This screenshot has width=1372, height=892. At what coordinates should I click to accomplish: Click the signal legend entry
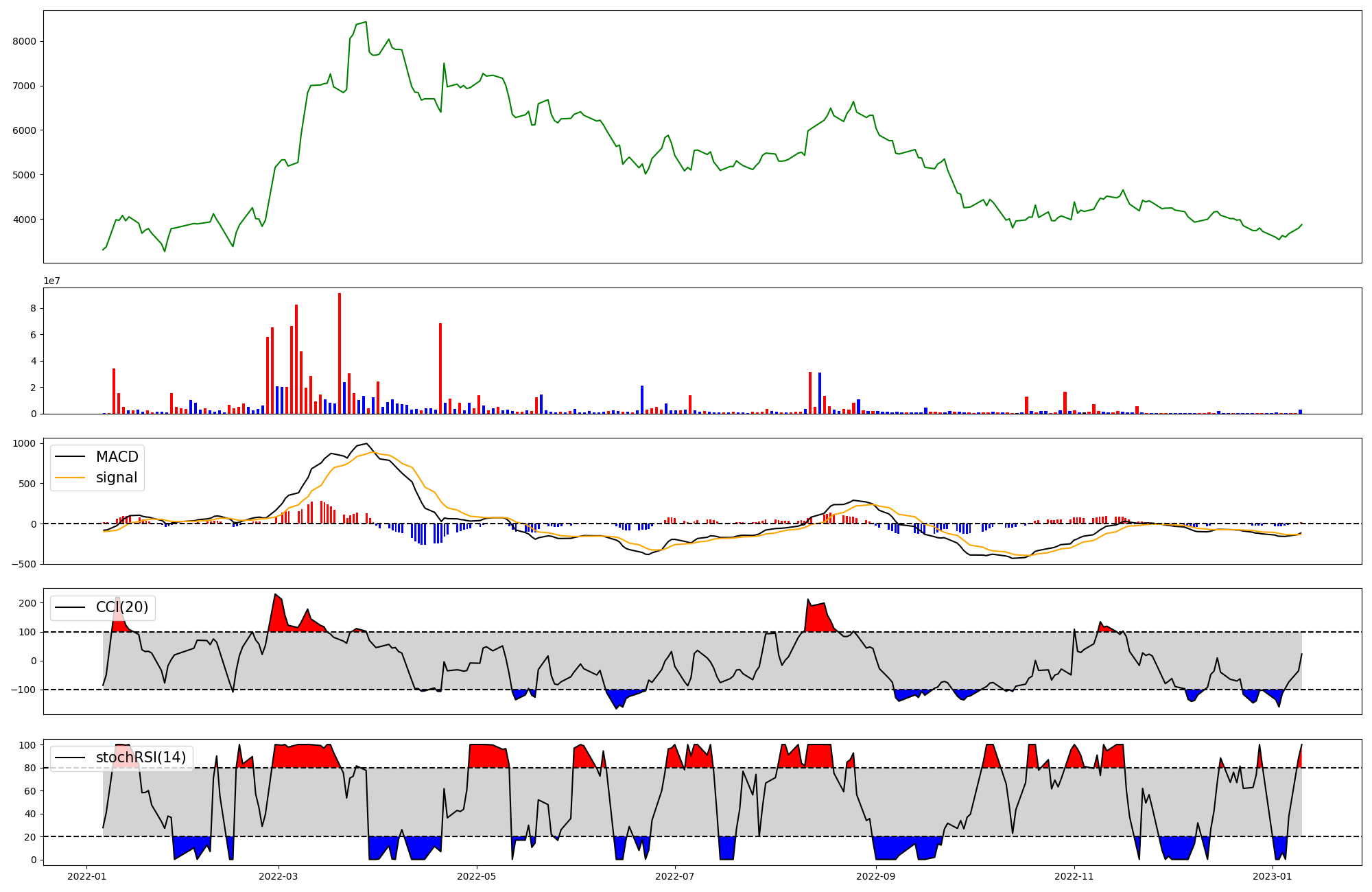click(x=116, y=478)
